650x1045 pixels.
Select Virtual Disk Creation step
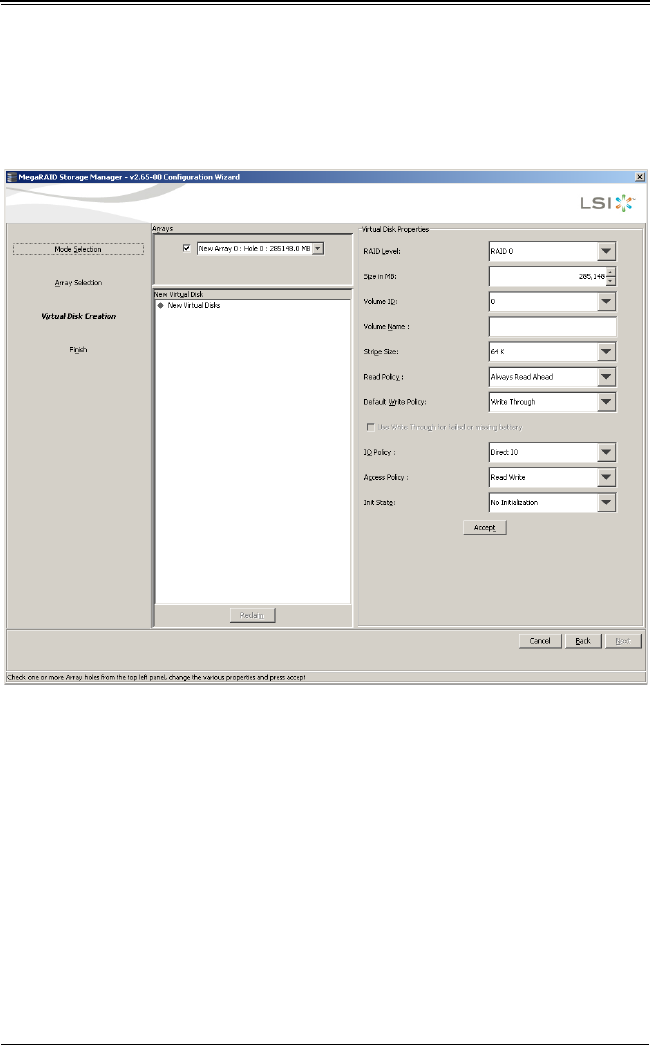point(78,316)
